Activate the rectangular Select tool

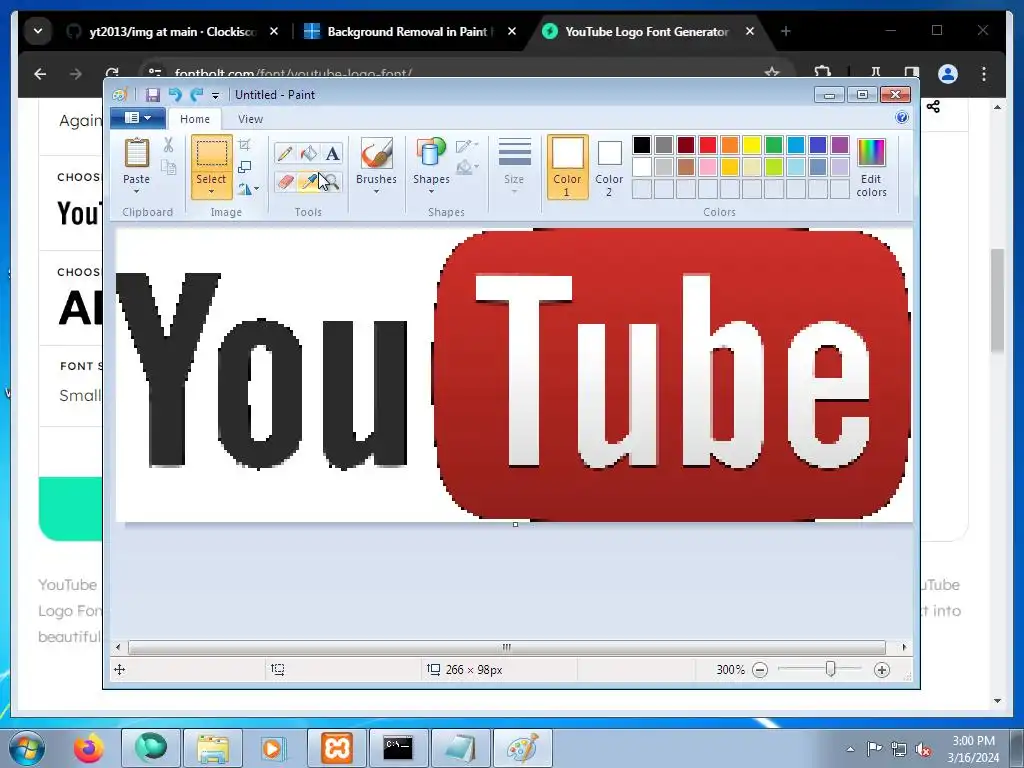coord(211,154)
